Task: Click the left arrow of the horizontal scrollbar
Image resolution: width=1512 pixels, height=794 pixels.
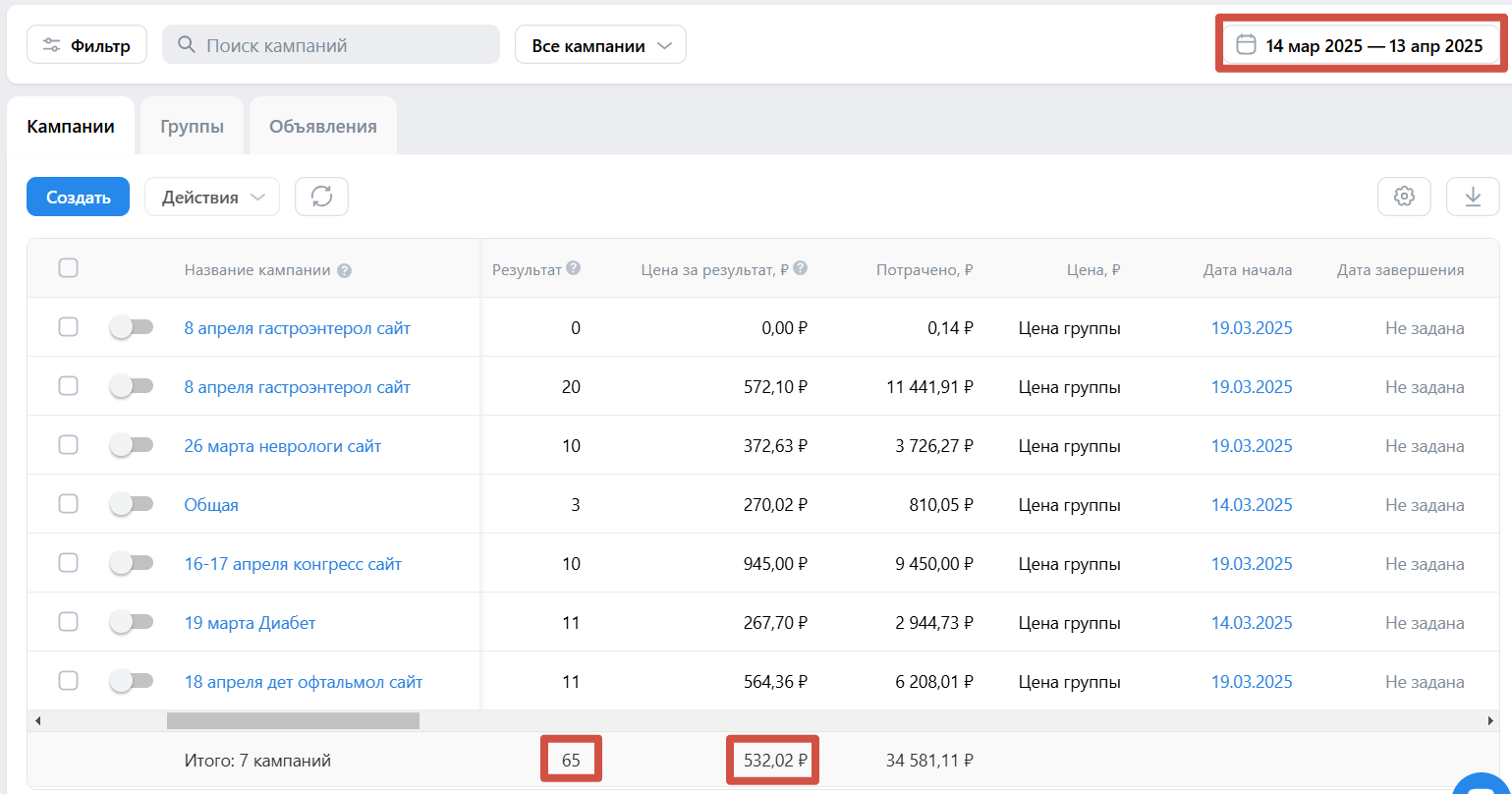Action: 38,721
